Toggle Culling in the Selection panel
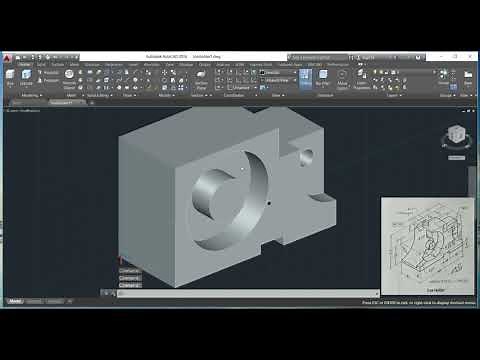The height and width of the screenshot is (360, 480). tap(305, 78)
